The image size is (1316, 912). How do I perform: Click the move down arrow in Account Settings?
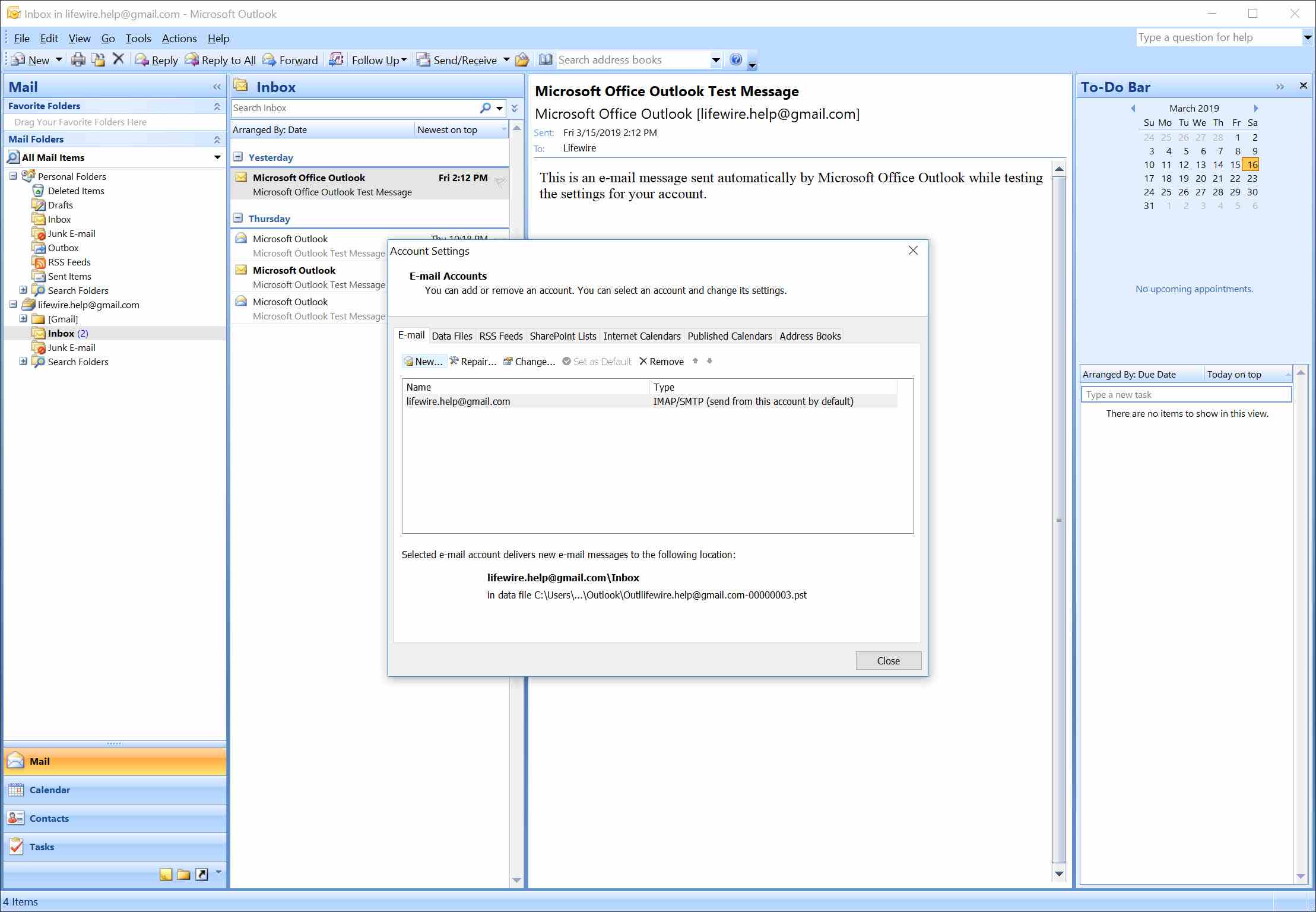click(709, 361)
